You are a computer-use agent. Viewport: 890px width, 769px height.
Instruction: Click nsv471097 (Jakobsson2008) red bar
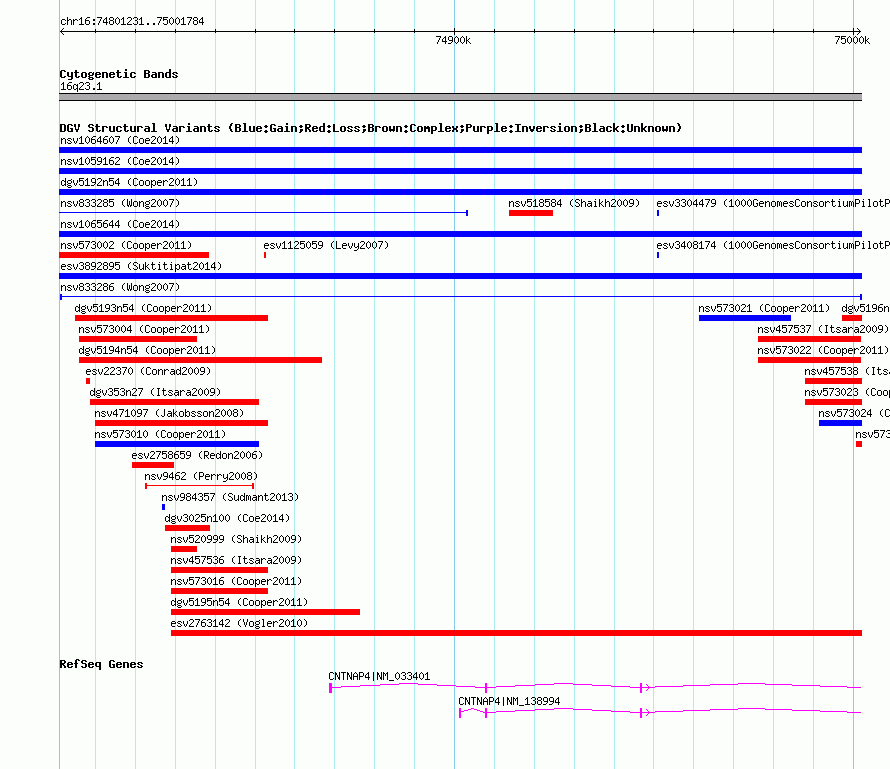pos(181,423)
